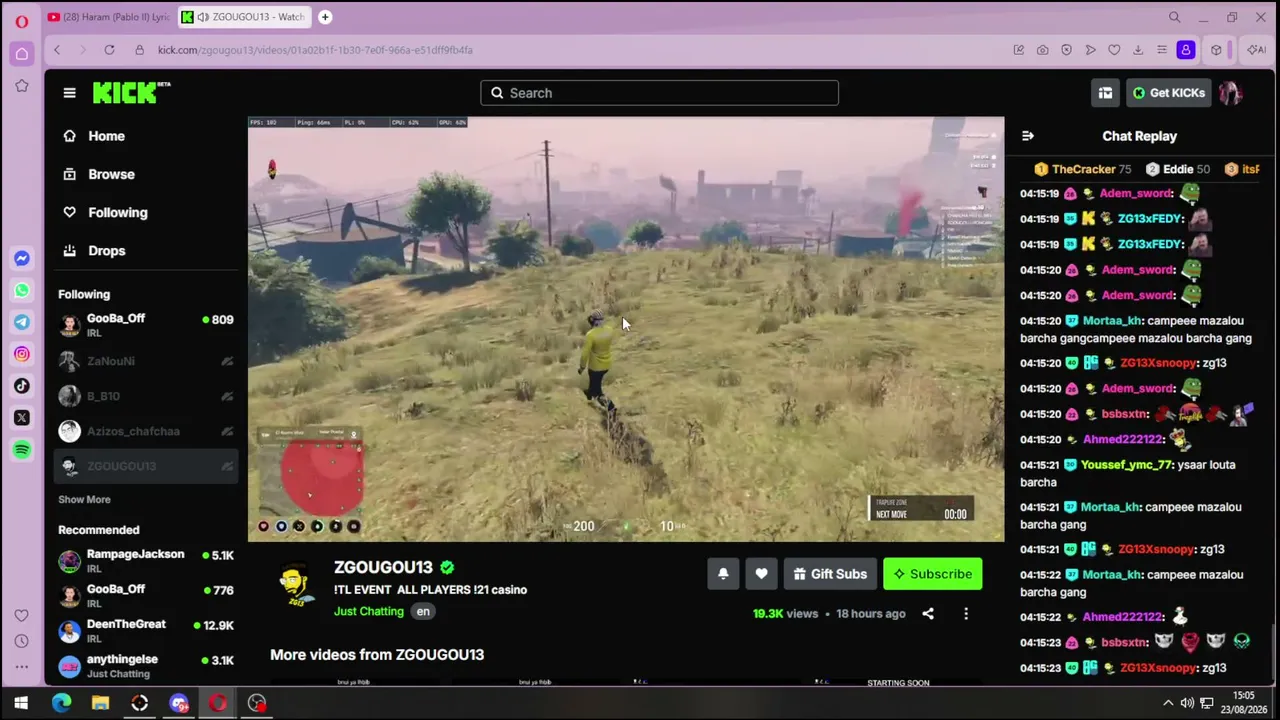Open Instagram in Opera sidebar
This screenshot has width=1280, height=720.
click(x=21, y=354)
